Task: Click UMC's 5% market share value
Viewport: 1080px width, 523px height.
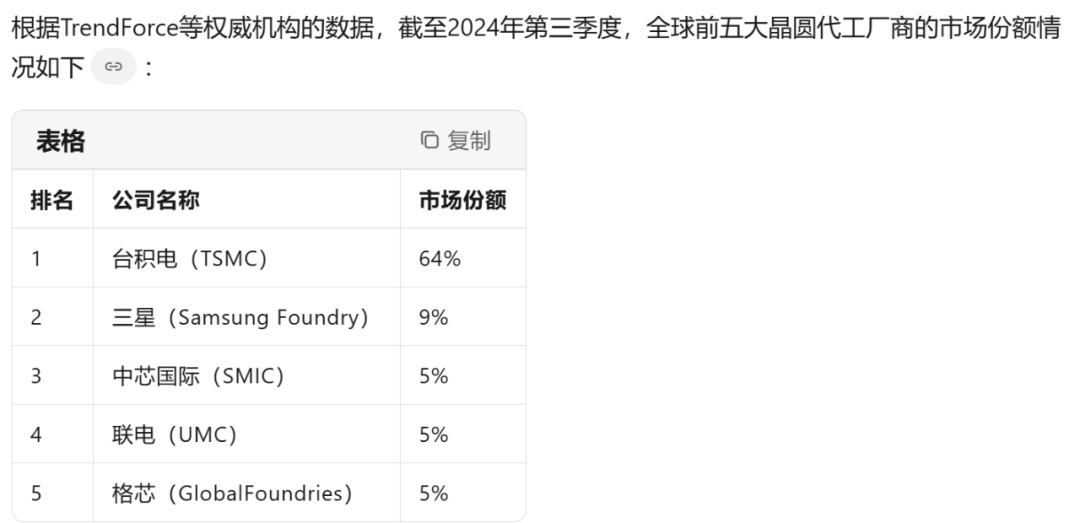Action: click(433, 436)
